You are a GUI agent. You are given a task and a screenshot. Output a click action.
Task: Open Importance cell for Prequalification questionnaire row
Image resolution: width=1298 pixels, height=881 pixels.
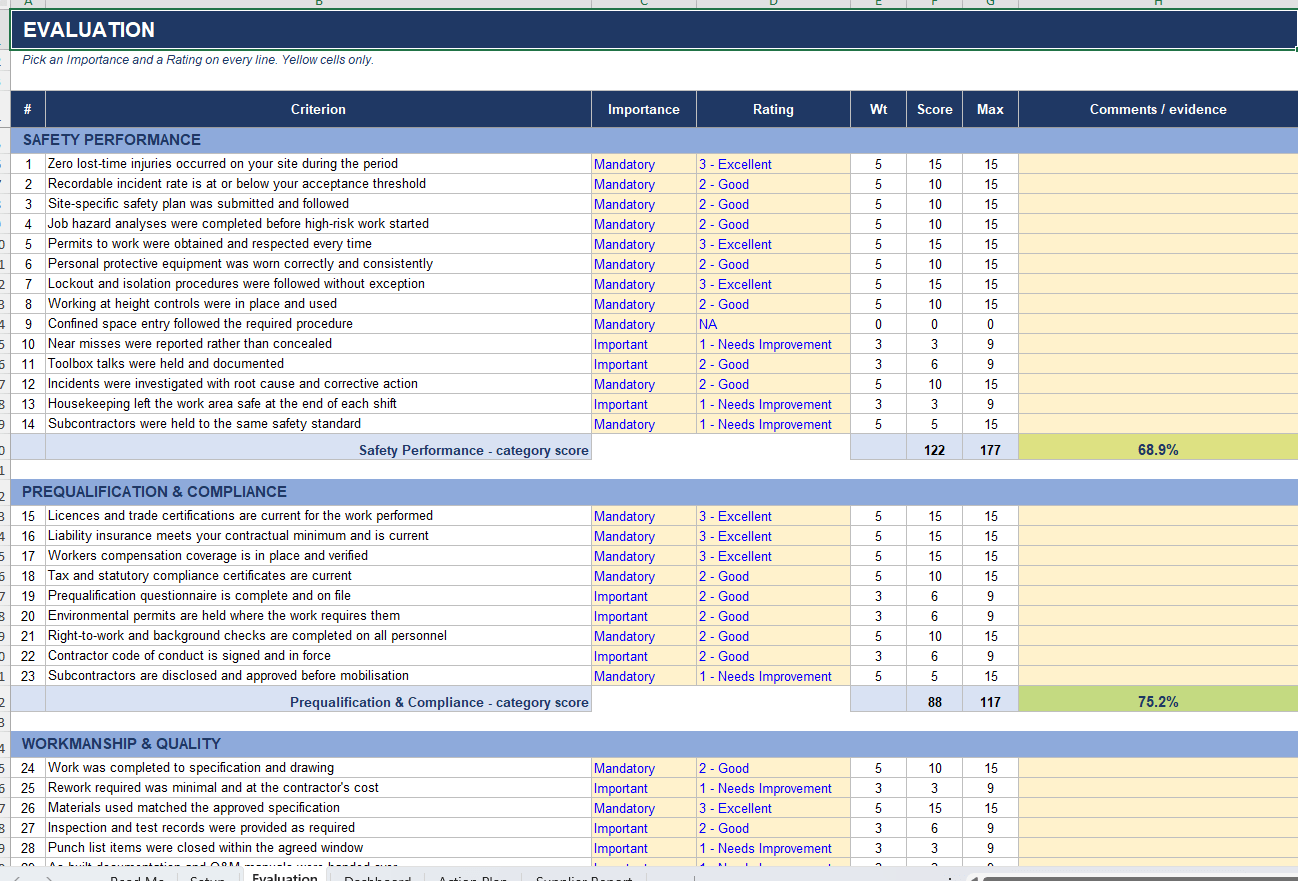(x=644, y=596)
